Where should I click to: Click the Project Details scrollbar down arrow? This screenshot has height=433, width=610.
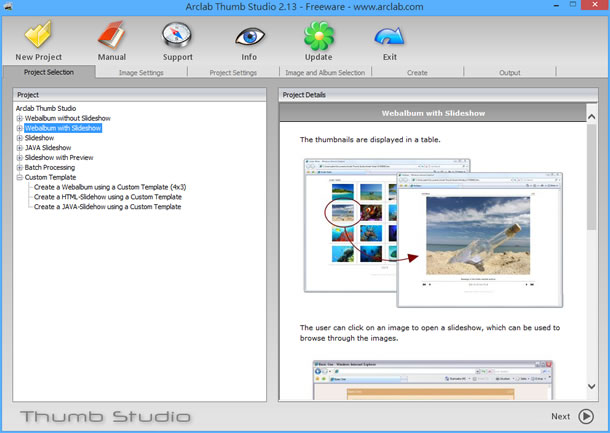[591, 395]
